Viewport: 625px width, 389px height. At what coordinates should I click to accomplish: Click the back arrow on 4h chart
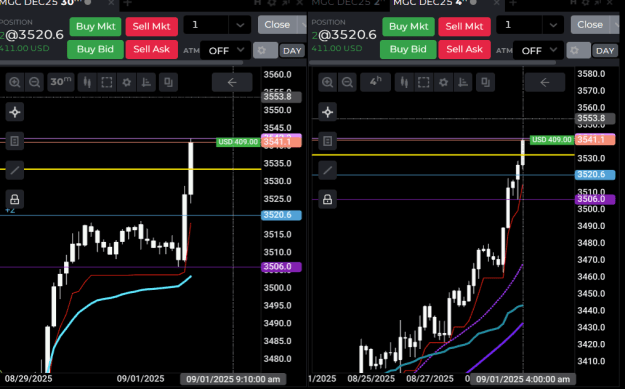click(x=545, y=83)
